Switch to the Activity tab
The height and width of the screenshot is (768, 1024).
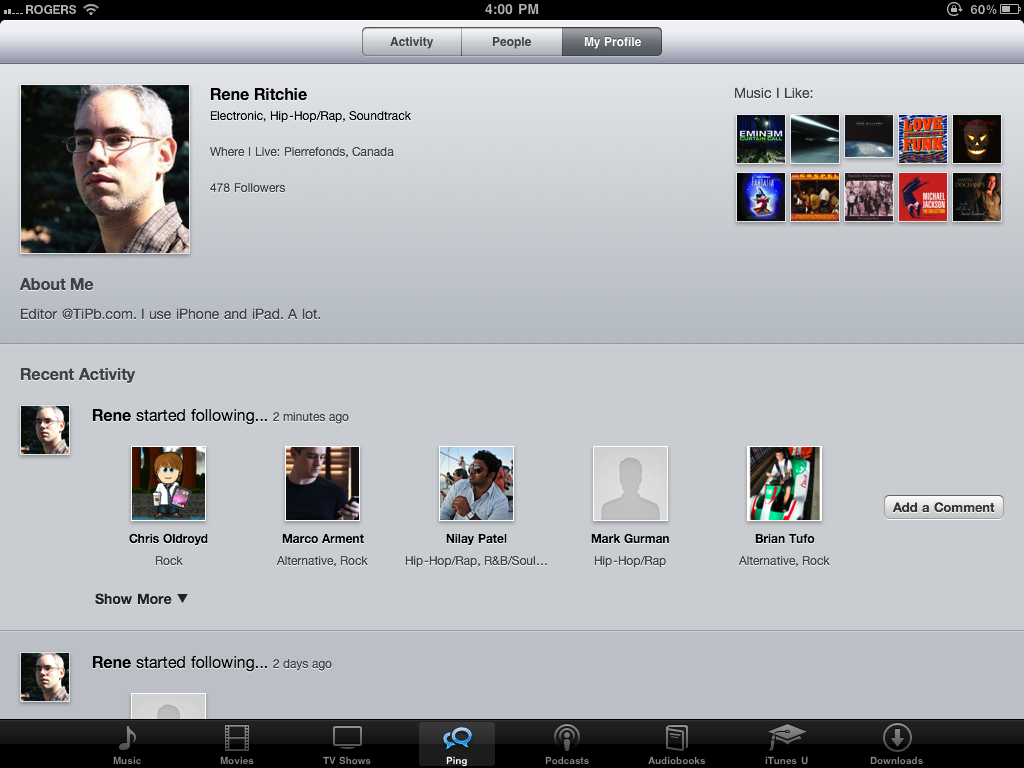tap(411, 42)
